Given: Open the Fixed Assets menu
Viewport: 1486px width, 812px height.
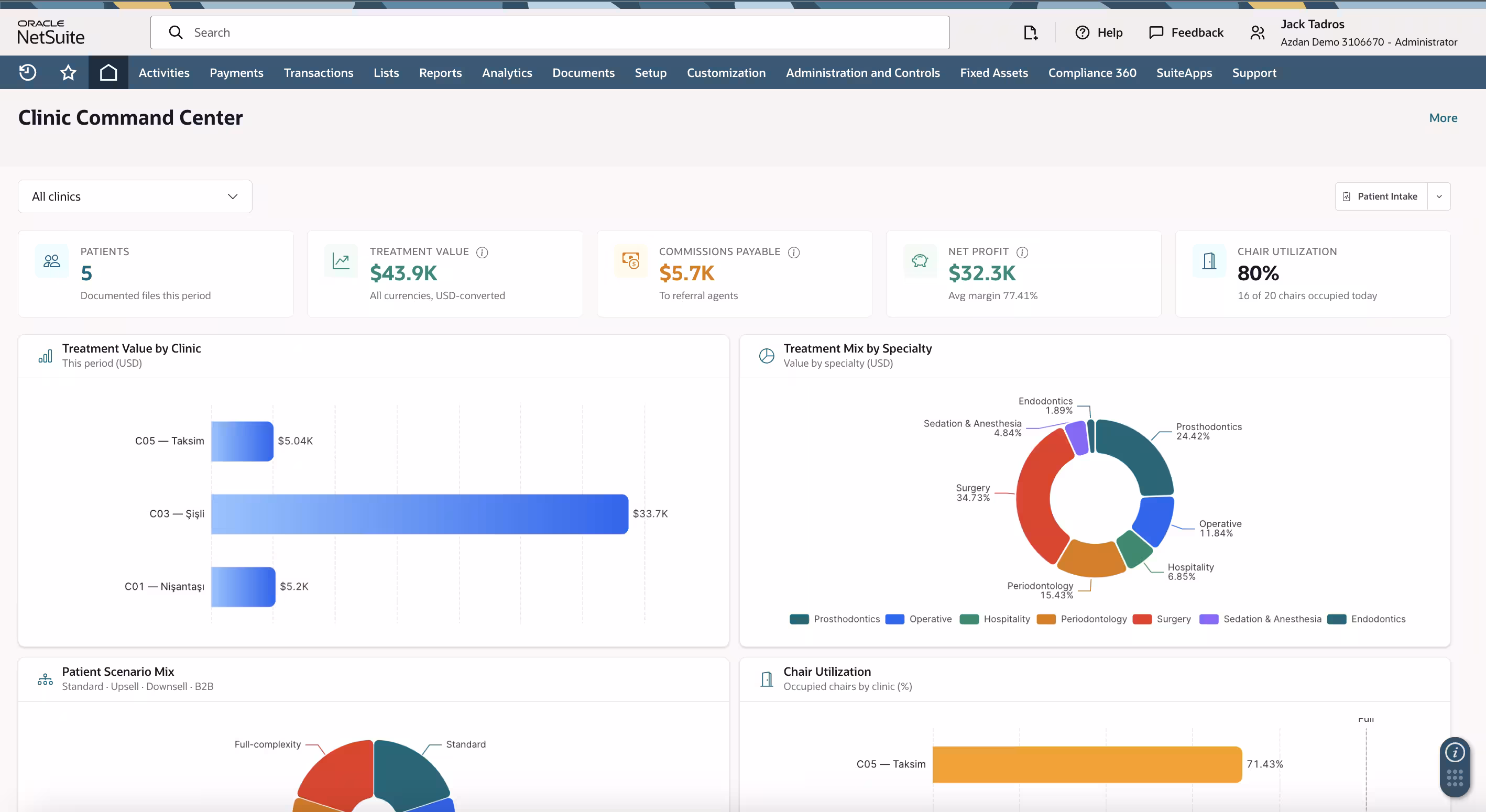Looking at the screenshot, I should click(994, 73).
